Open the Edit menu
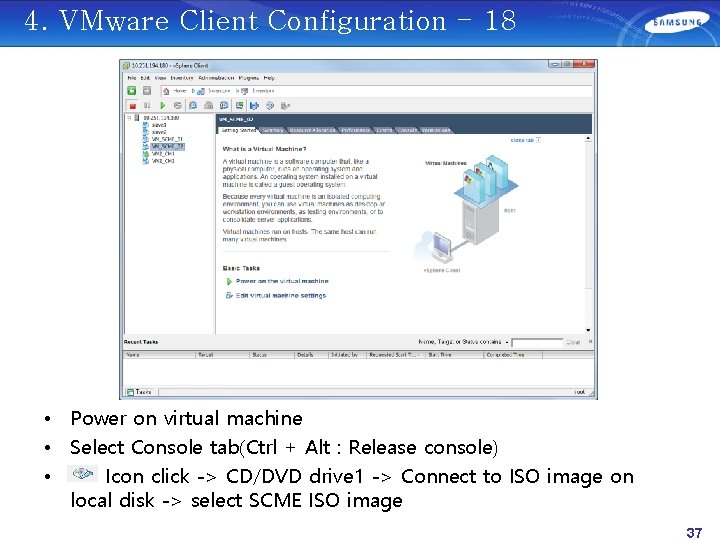 pyautogui.click(x=145, y=78)
